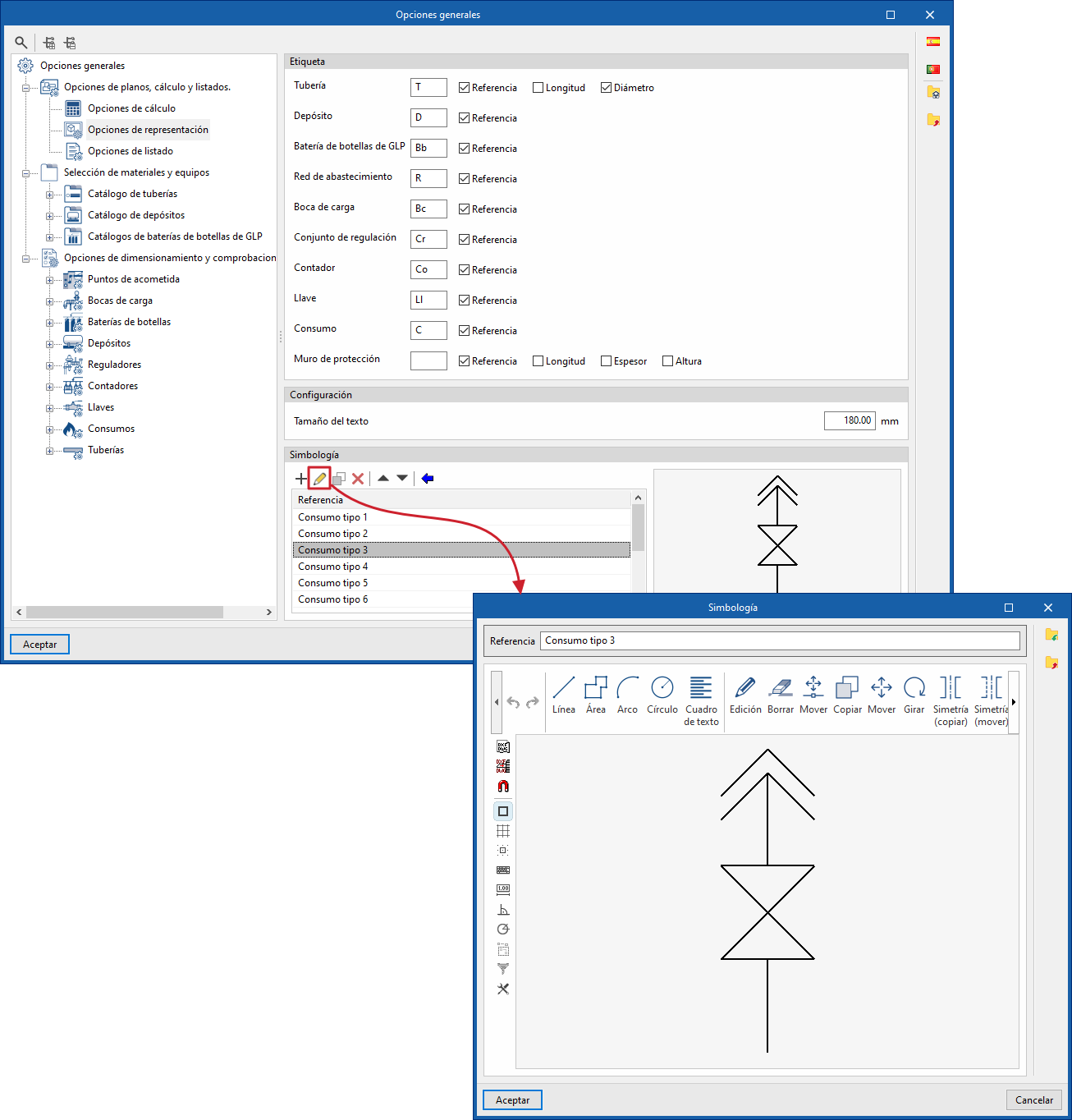Click the Referencia name field in Simbología
The height and width of the screenshot is (1120, 1072).
(x=780, y=640)
